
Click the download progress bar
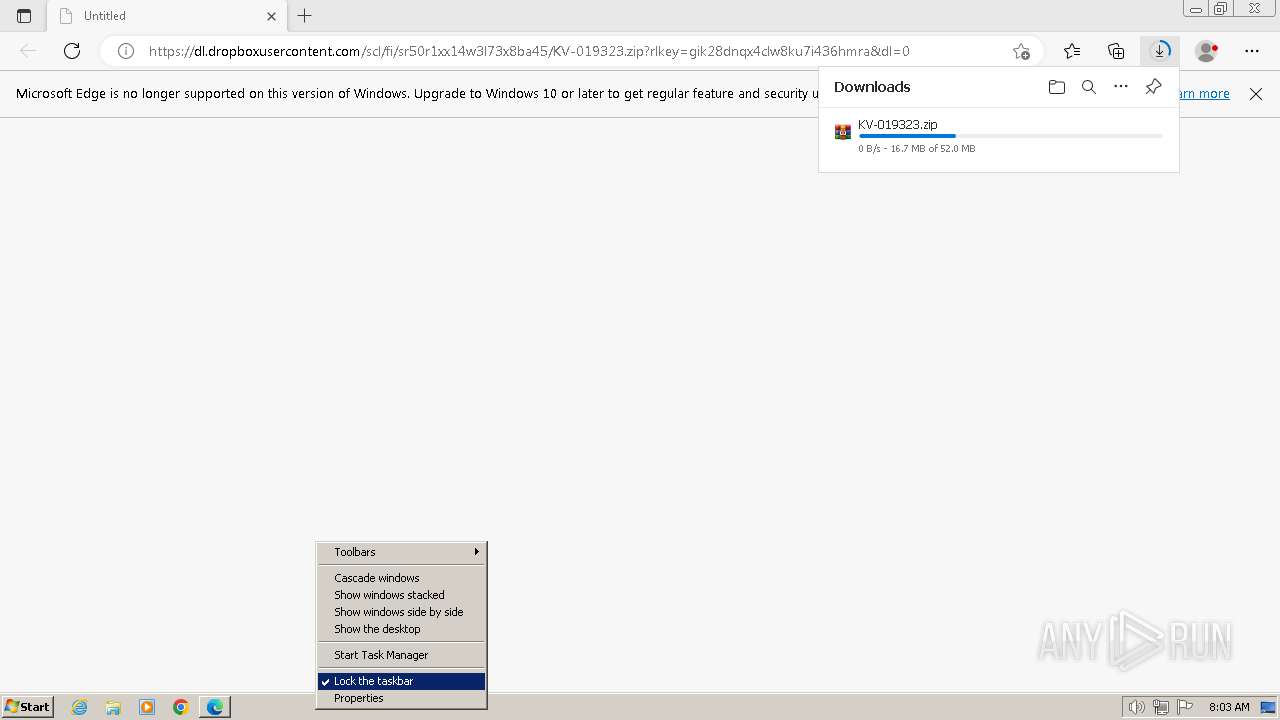(1010, 136)
